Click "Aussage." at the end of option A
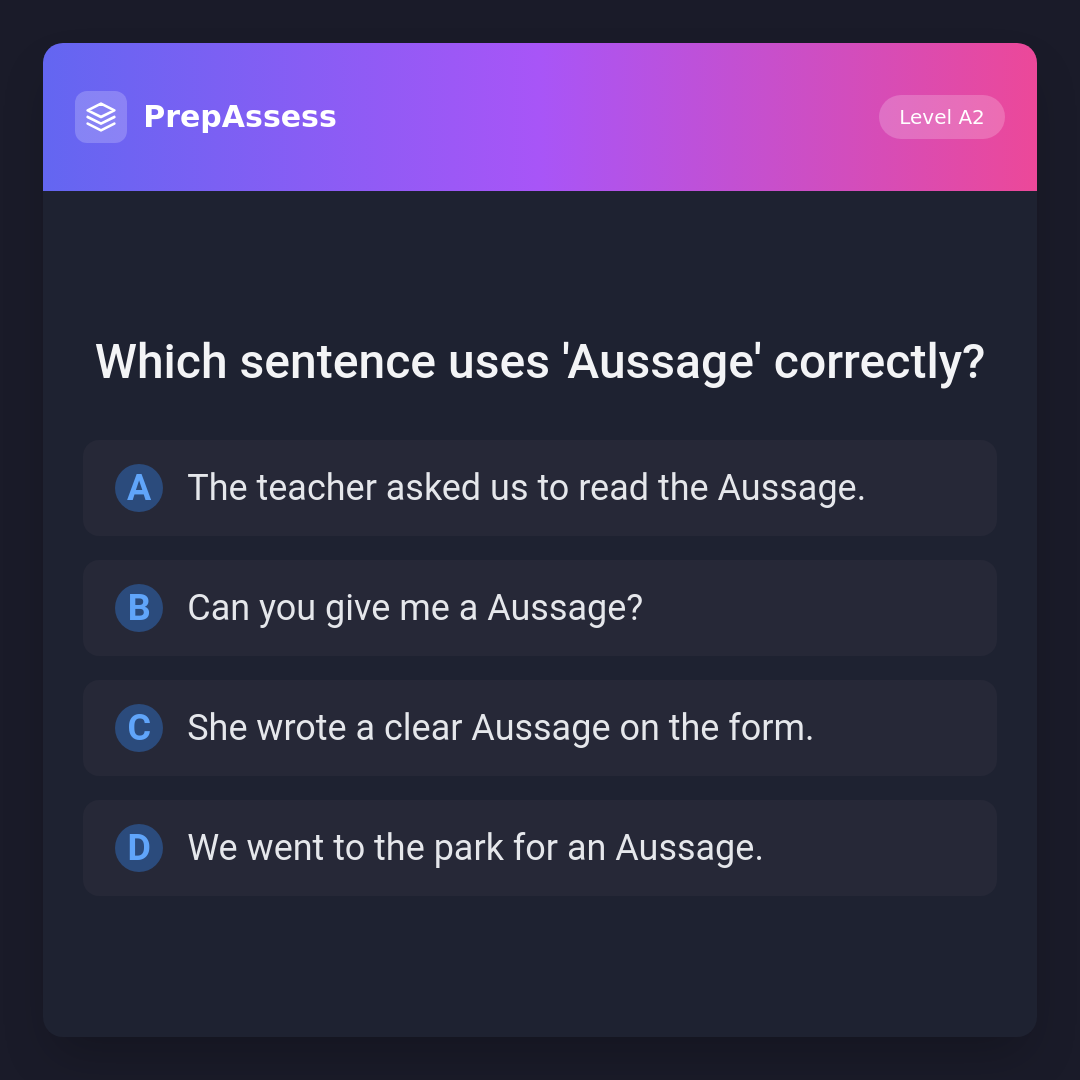Screen dimensions: 1080x1080 point(791,488)
